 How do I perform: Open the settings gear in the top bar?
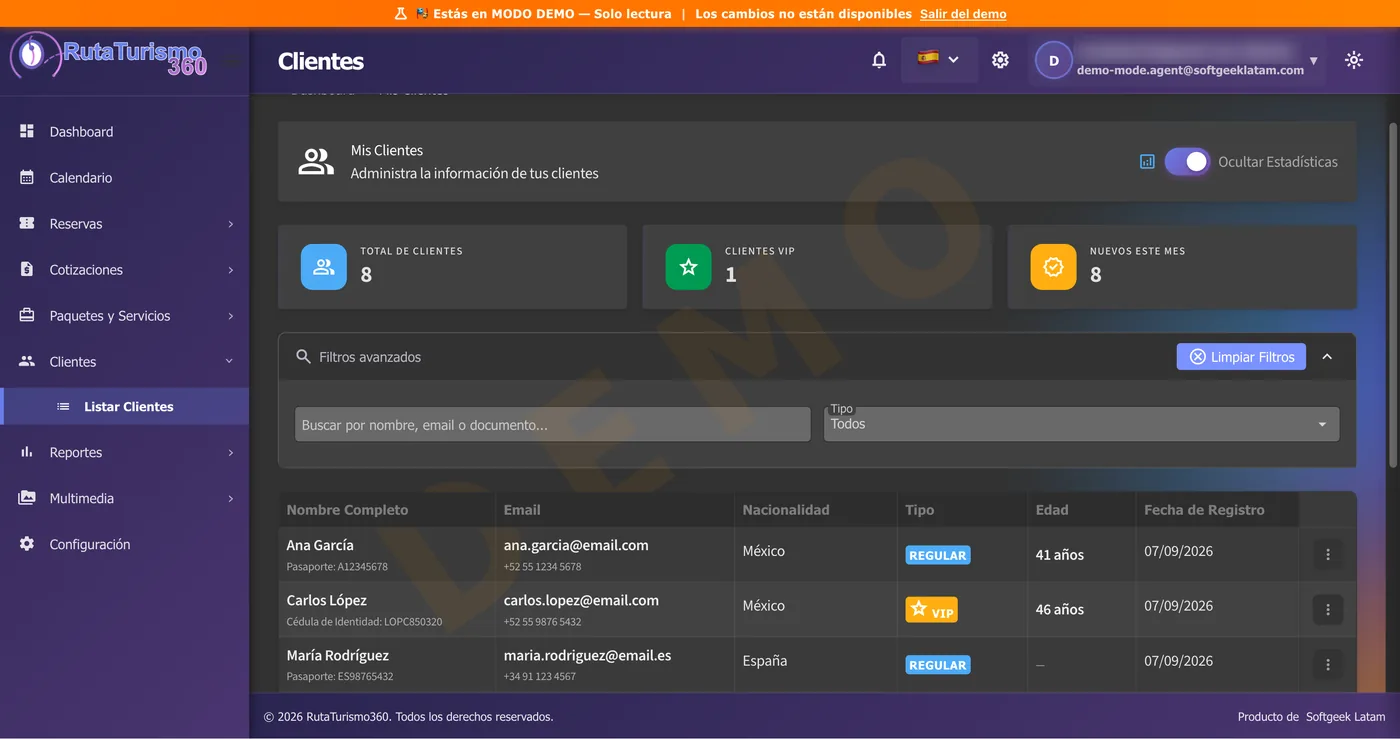coord(1000,60)
